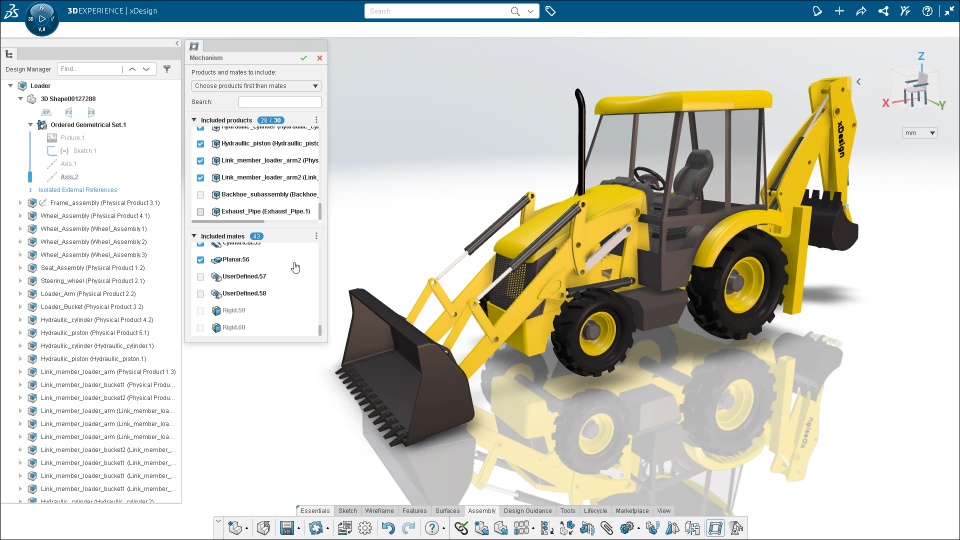Click the share arrow icon in the top bar
Viewport: 960px width, 540px height.
(x=861, y=11)
